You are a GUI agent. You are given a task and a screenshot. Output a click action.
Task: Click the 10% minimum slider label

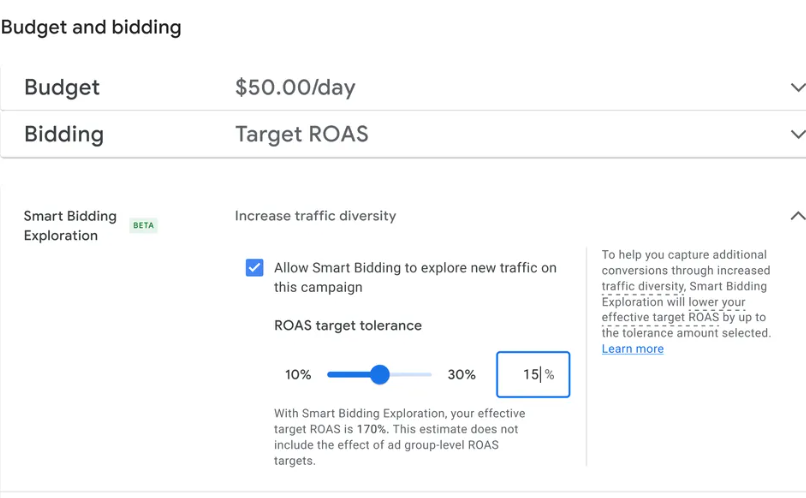pos(298,375)
